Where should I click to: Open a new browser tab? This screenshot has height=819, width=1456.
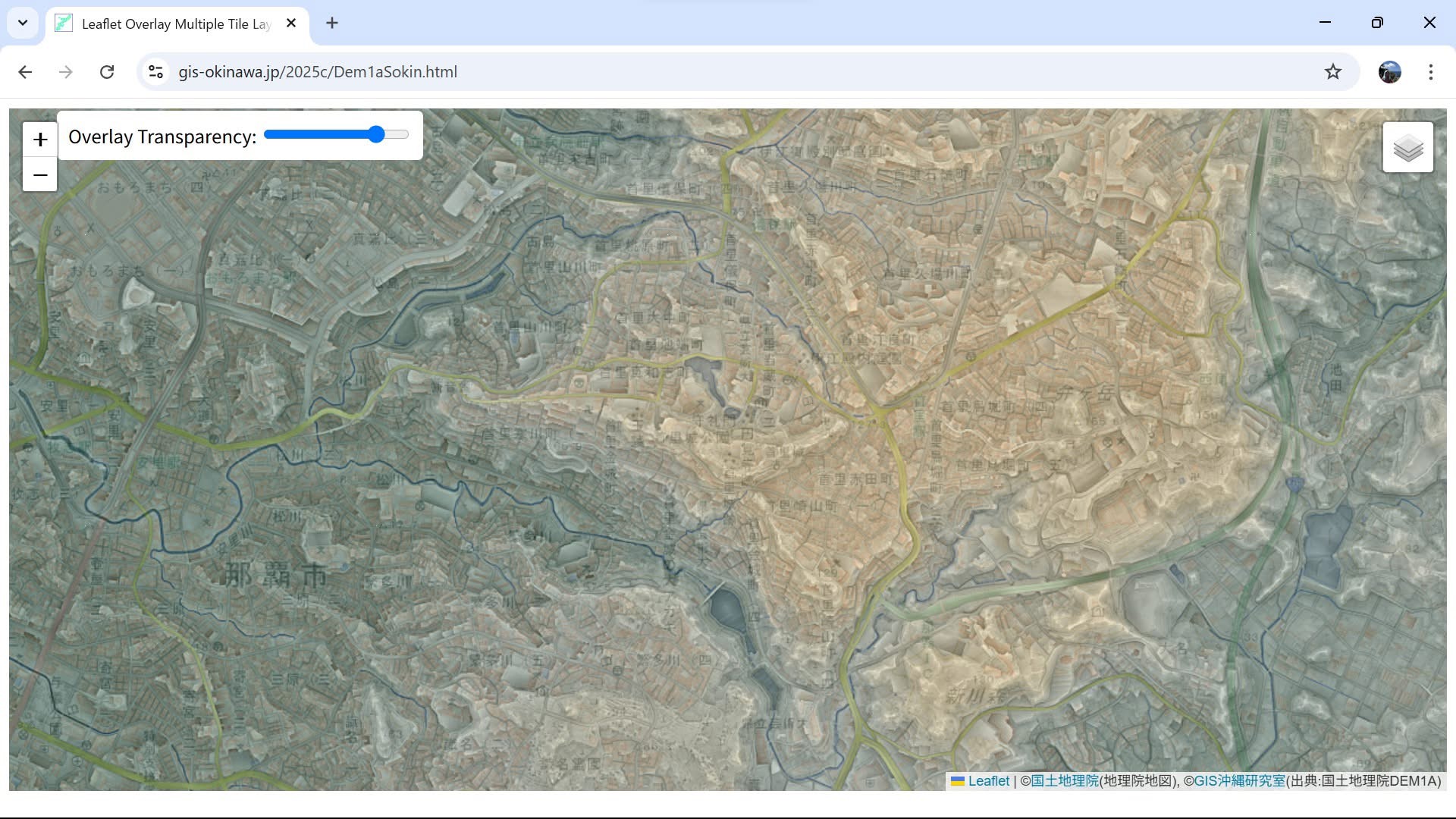point(331,23)
